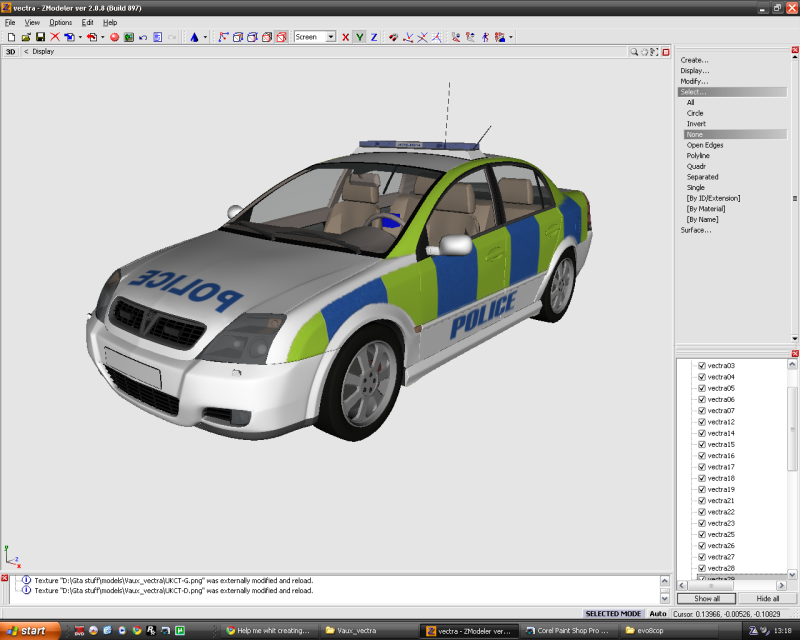Toggle the X axis lock
The image size is (800, 640).
pos(345,37)
